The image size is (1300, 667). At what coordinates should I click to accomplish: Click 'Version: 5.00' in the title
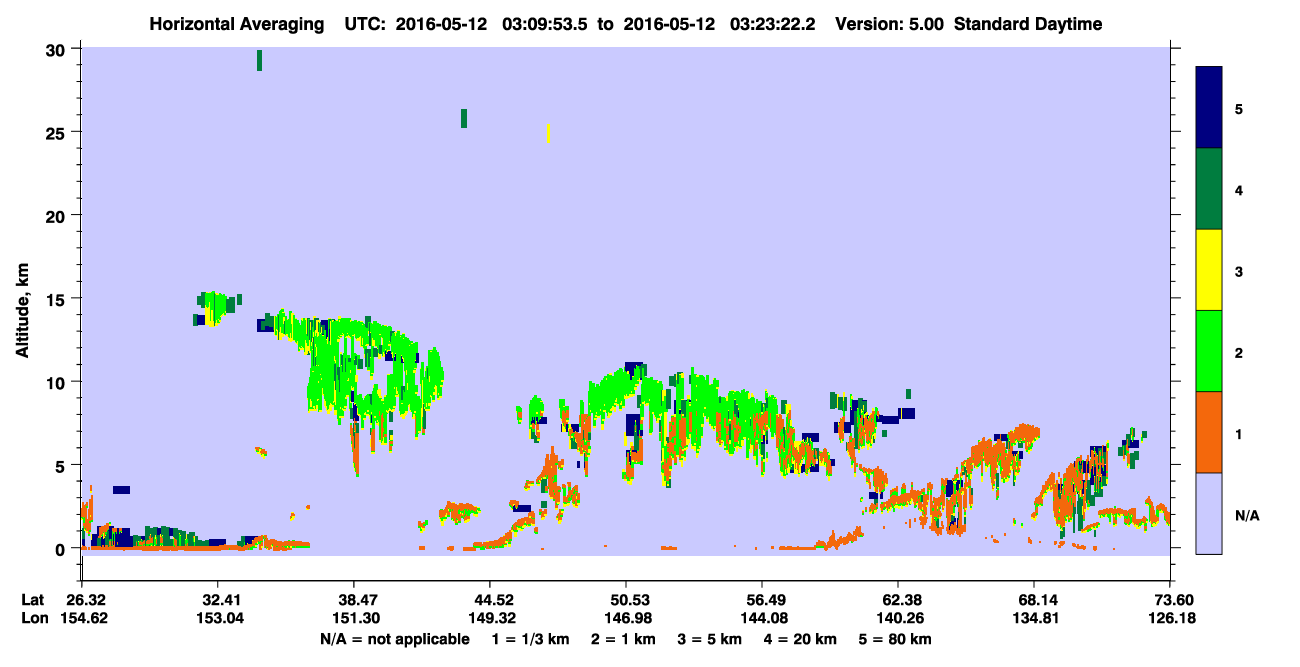[x=890, y=24]
